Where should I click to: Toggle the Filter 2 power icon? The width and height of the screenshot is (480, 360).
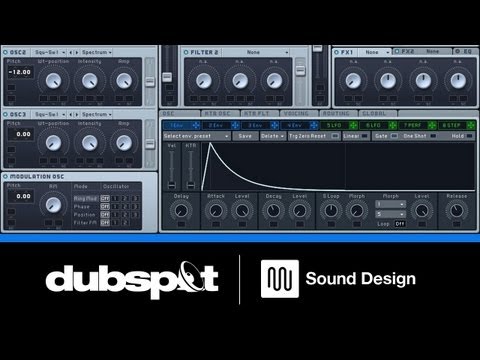click(186, 52)
